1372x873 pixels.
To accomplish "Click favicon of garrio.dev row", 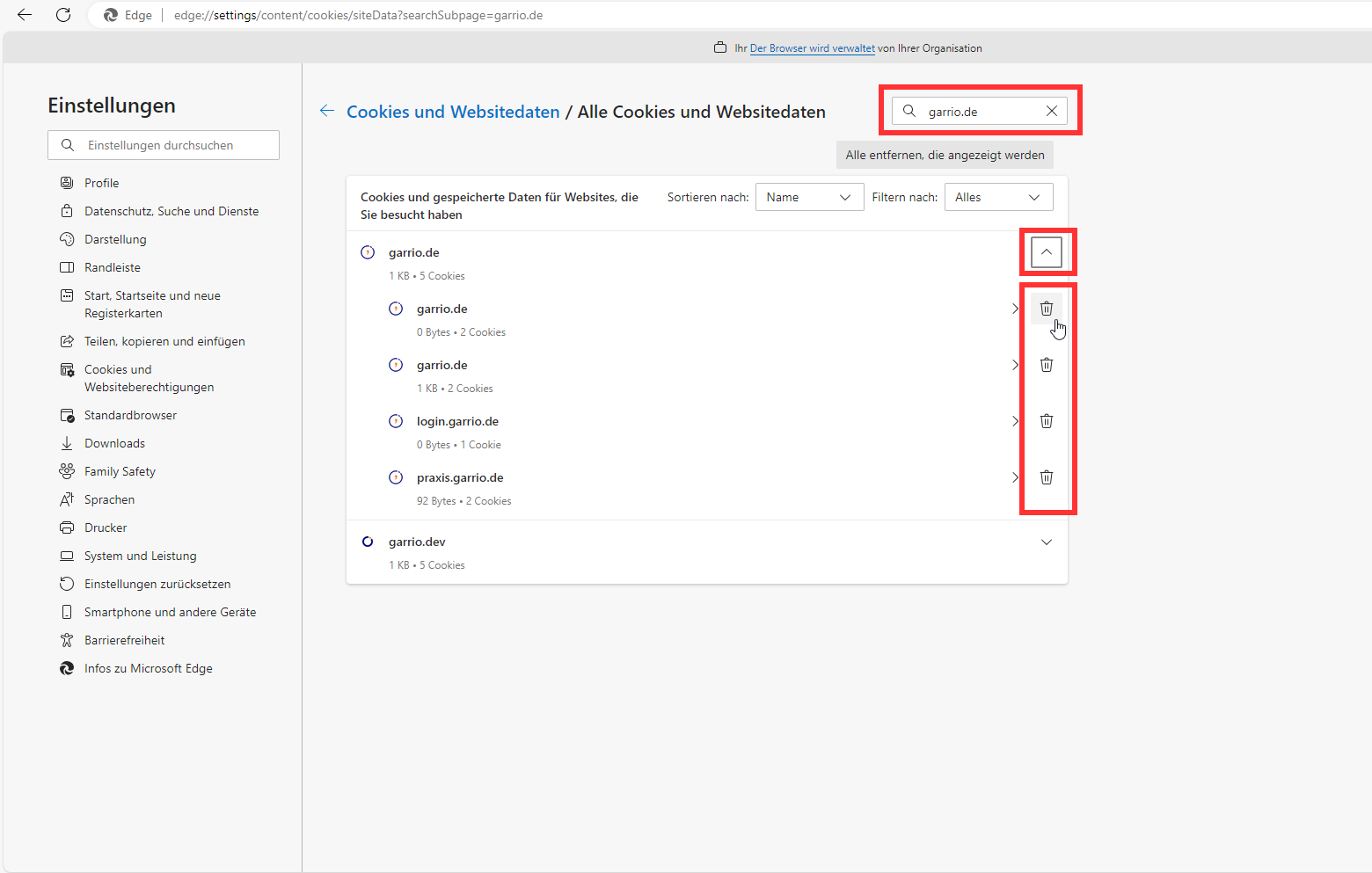I will coord(368,542).
